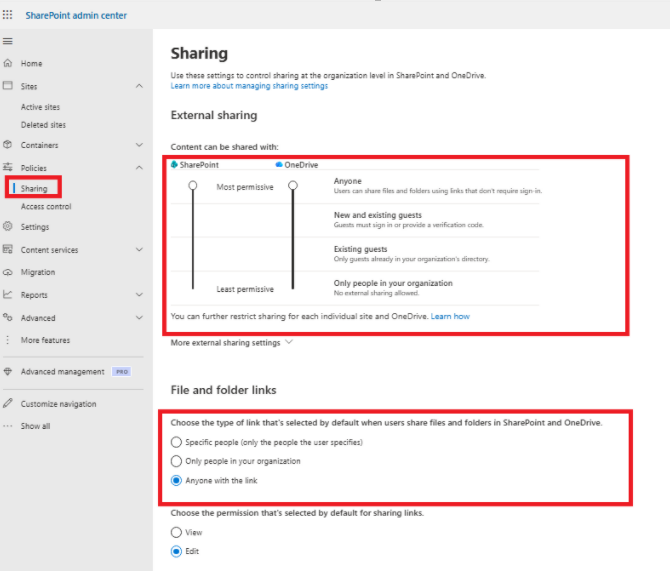Click the Reports chart icon
This screenshot has width=670, height=571.
pos(8,294)
